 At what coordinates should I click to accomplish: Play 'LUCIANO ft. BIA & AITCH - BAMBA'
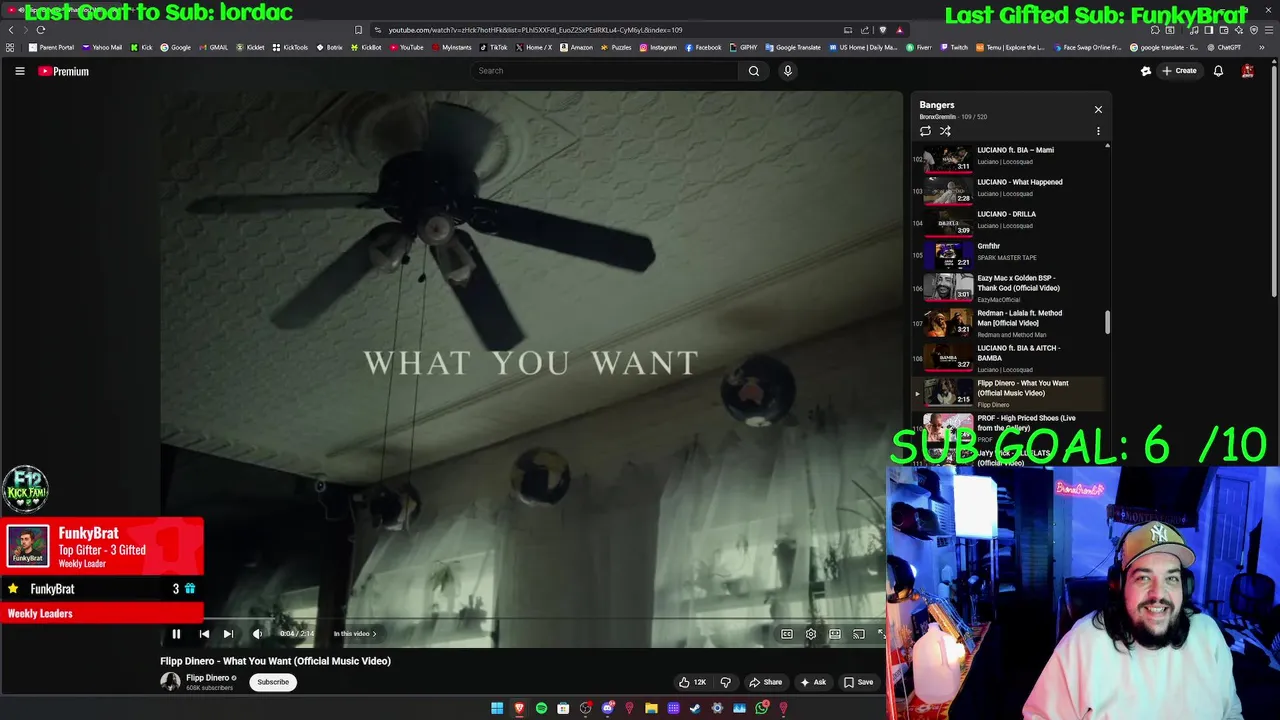pos(1007,358)
